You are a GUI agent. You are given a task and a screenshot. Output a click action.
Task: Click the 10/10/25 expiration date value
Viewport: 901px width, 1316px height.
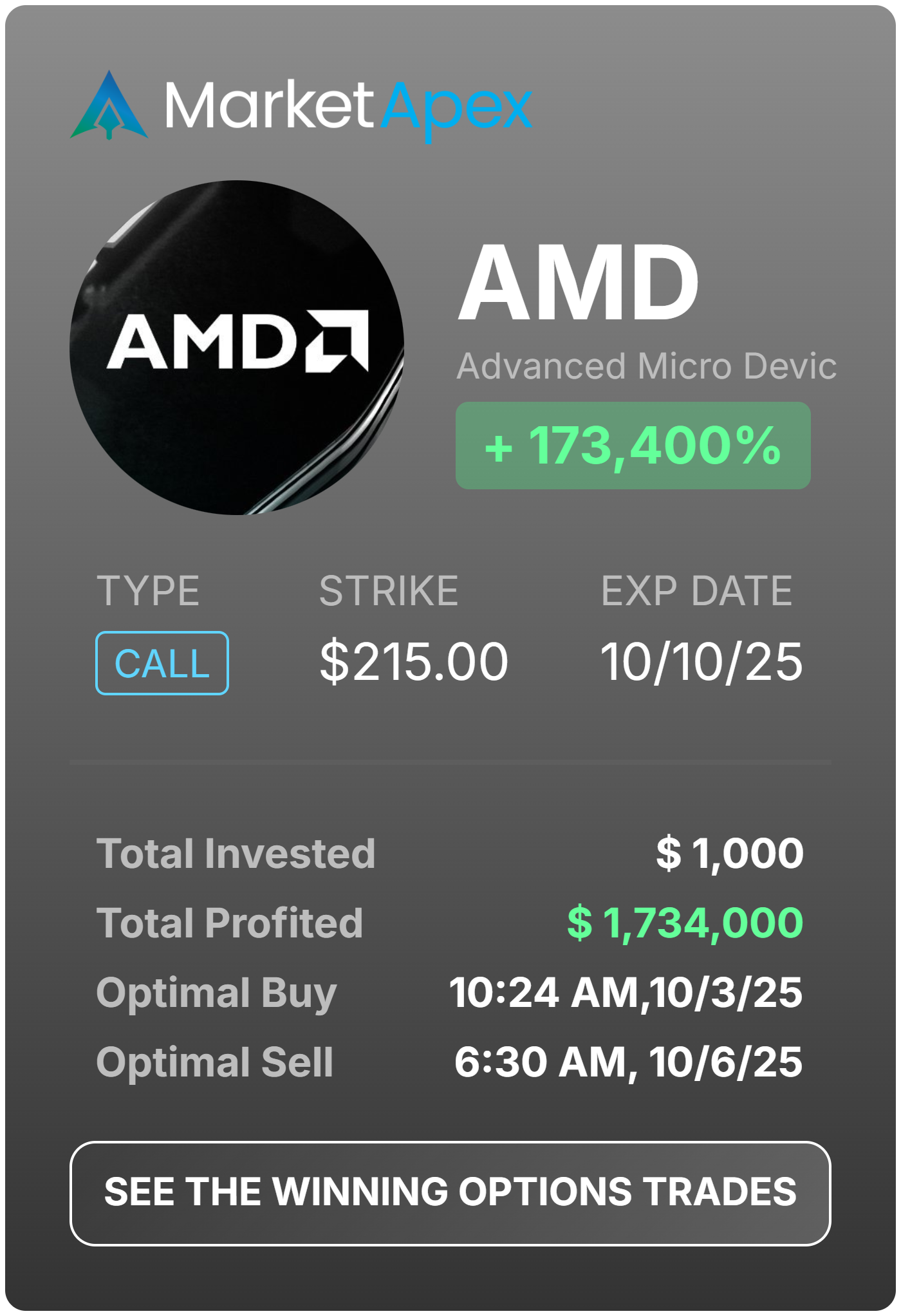click(x=701, y=662)
